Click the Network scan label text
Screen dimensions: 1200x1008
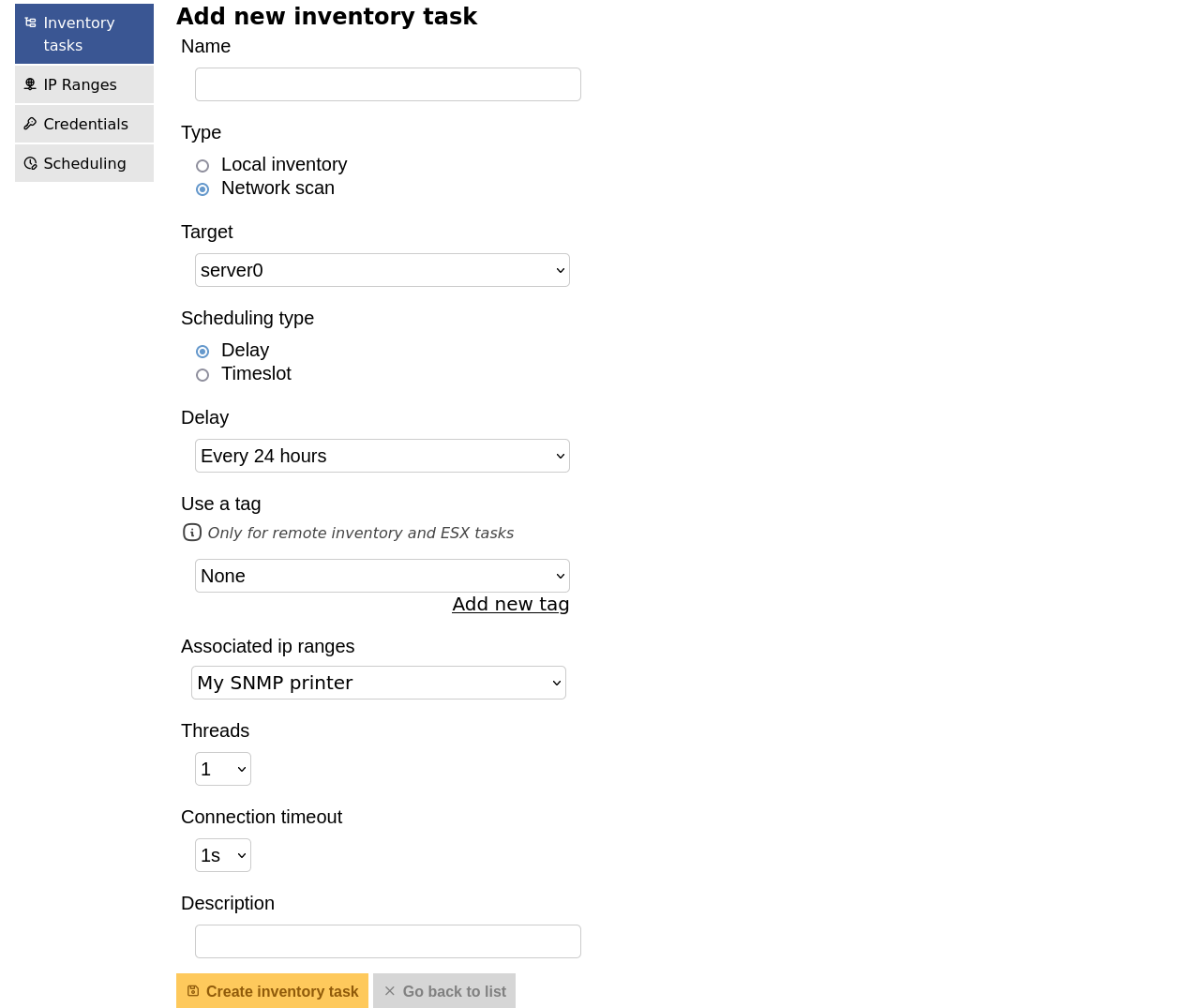pyautogui.click(x=277, y=188)
